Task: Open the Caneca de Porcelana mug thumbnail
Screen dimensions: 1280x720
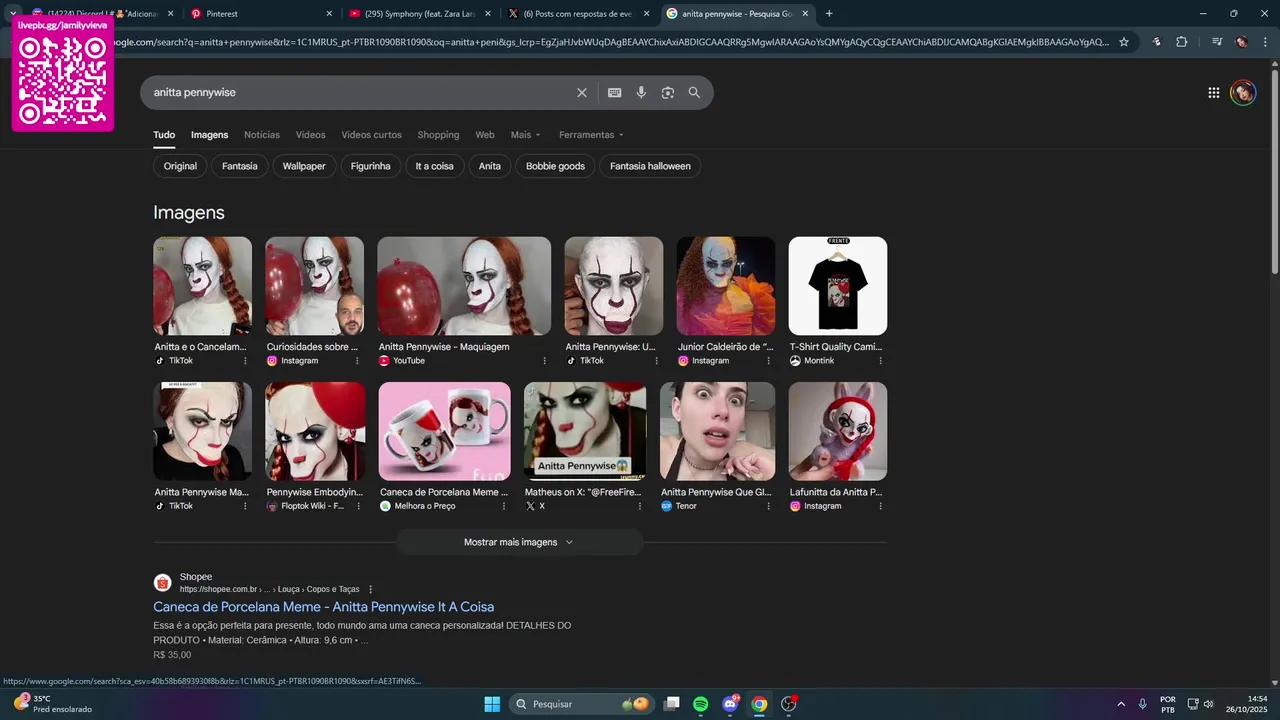Action: pyautogui.click(x=445, y=431)
